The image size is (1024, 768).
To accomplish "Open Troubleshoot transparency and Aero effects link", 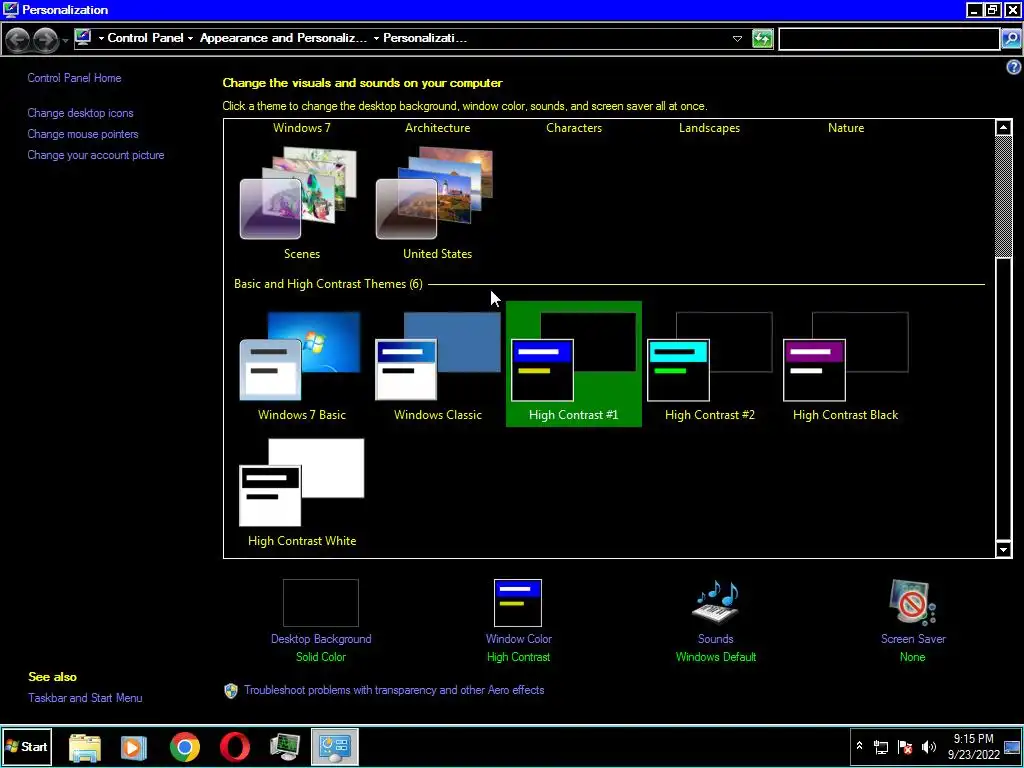I will click(394, 690).
